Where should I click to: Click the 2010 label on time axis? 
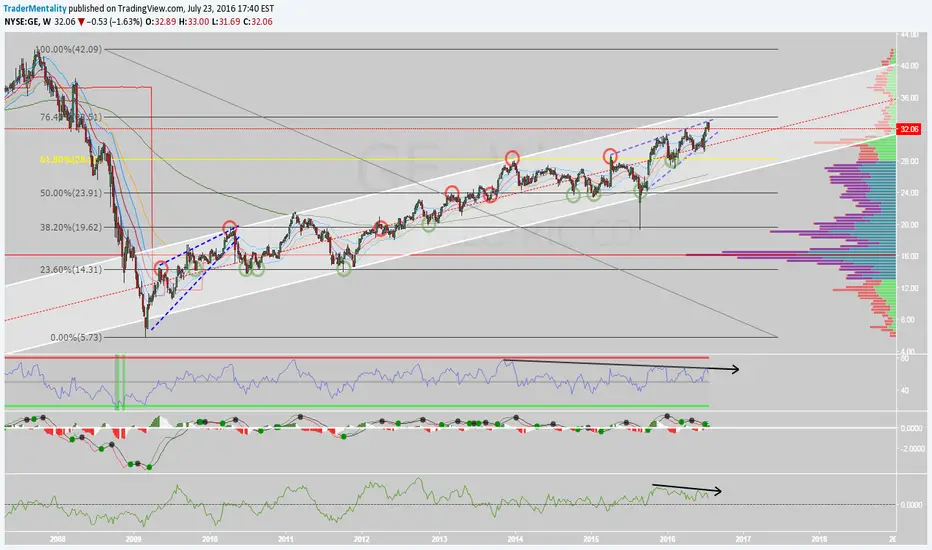click(210, 539)
